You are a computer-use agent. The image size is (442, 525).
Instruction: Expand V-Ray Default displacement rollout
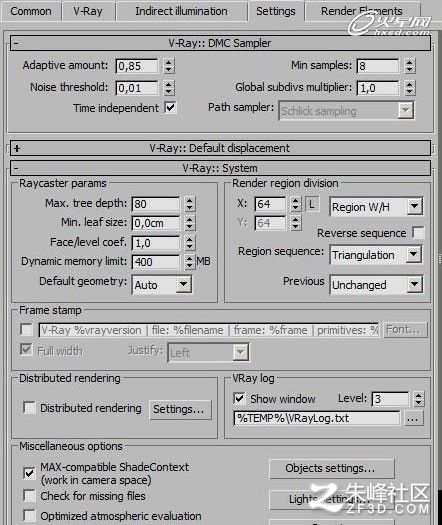click(x=220, y=148)
